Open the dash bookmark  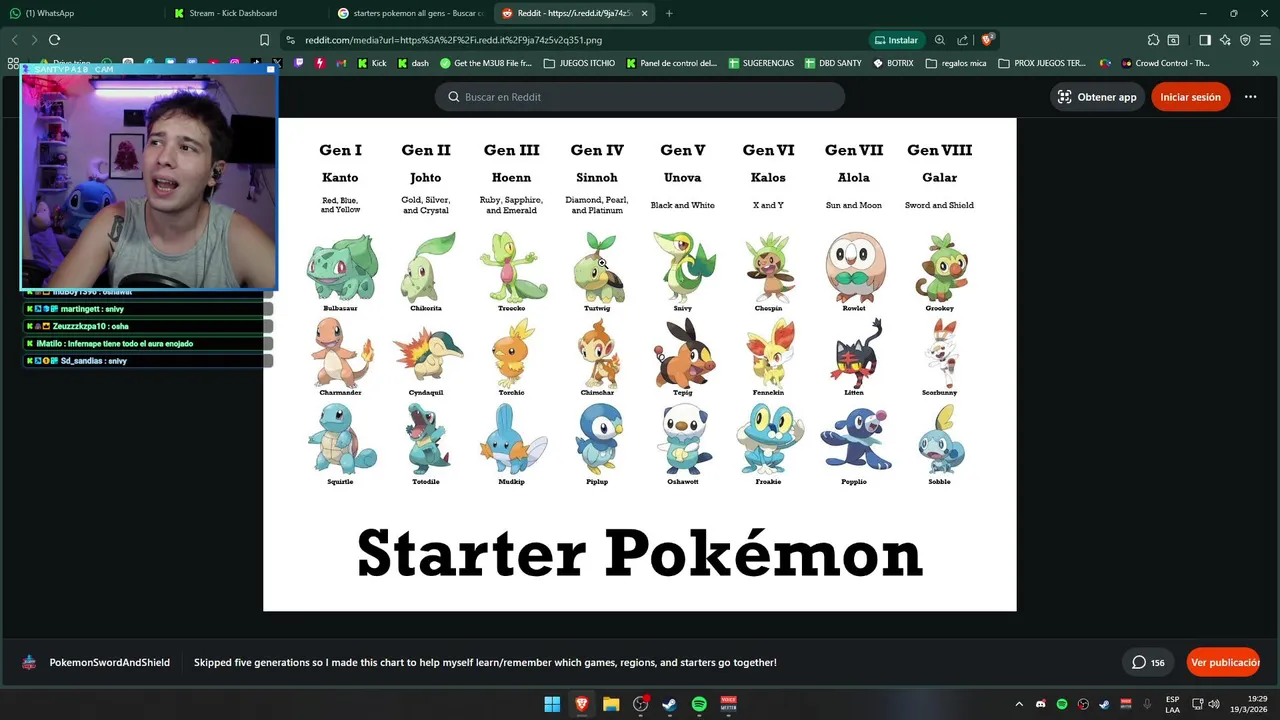[414, 63]
